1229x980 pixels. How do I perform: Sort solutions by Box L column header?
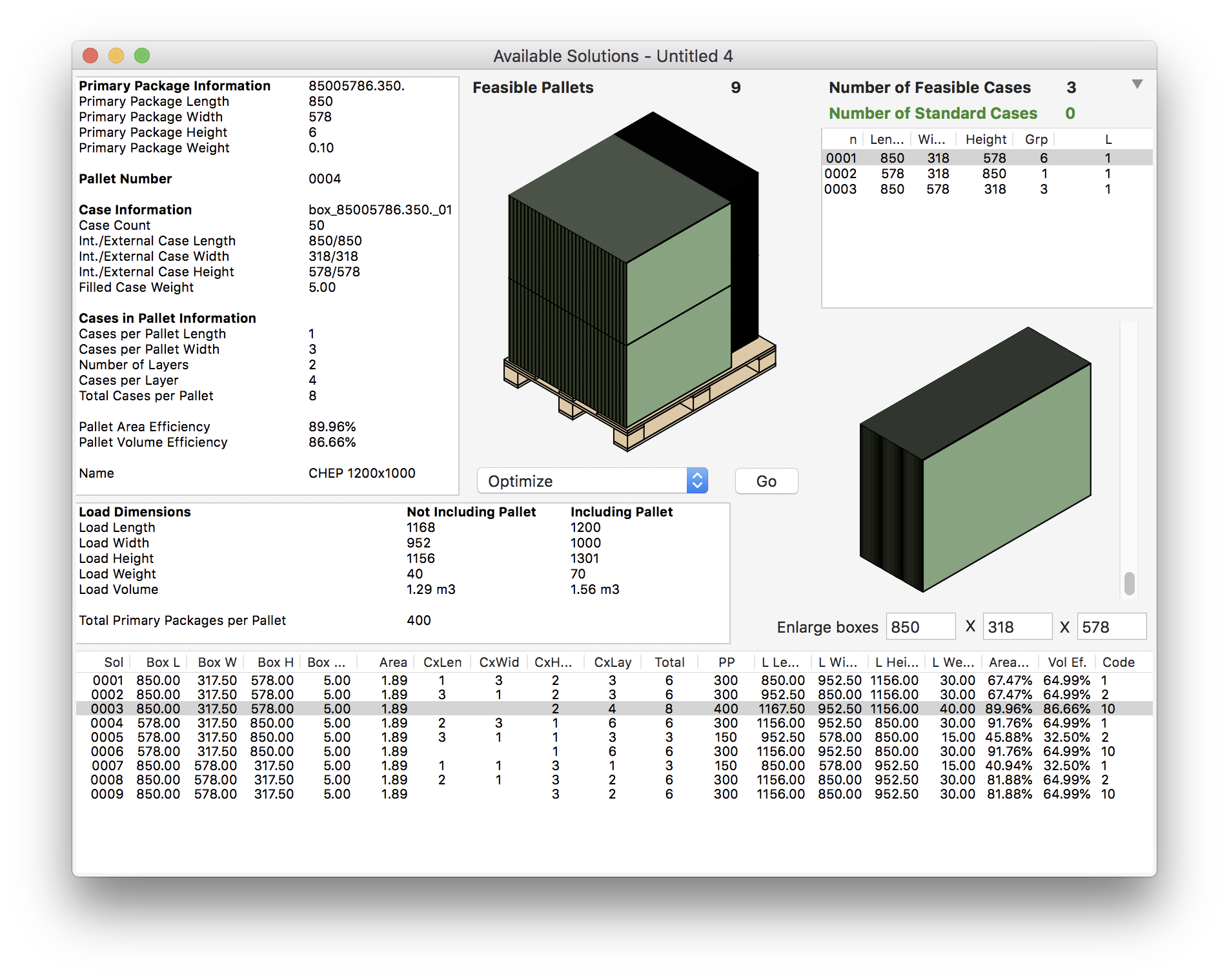tap(159, 662)
